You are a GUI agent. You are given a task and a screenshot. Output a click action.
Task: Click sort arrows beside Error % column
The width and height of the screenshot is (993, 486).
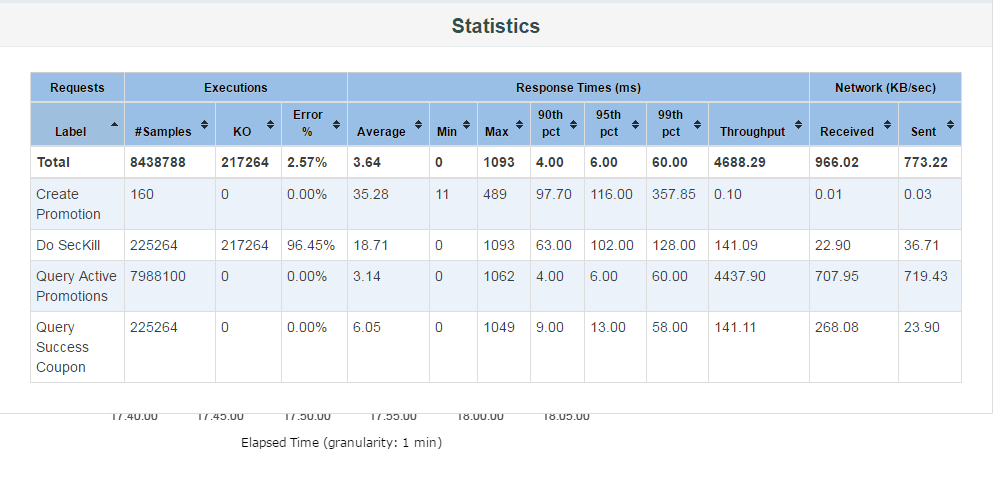pyautogui.click(x=335, y=124)
